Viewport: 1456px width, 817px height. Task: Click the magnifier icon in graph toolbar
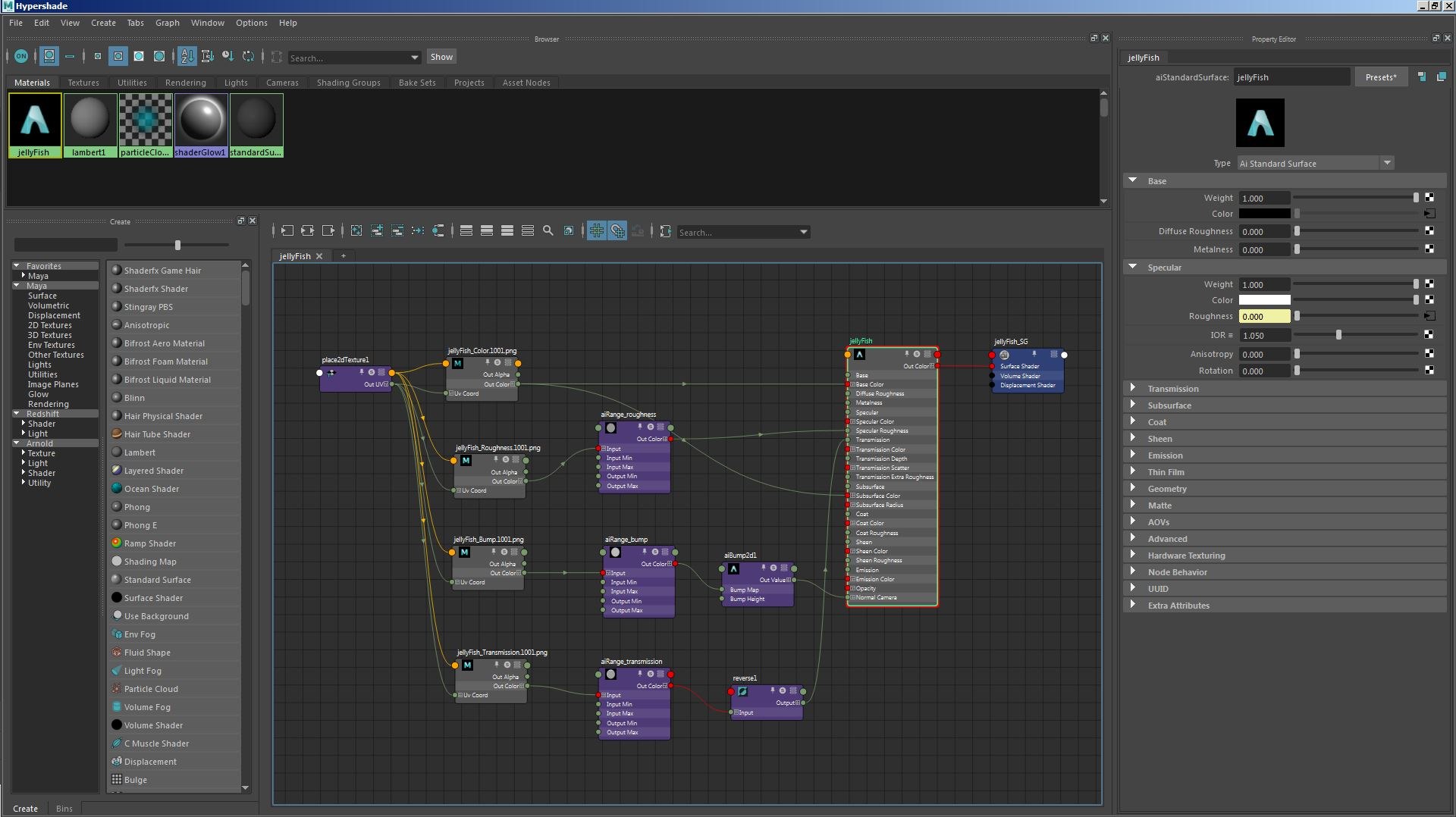coord(548,231)
